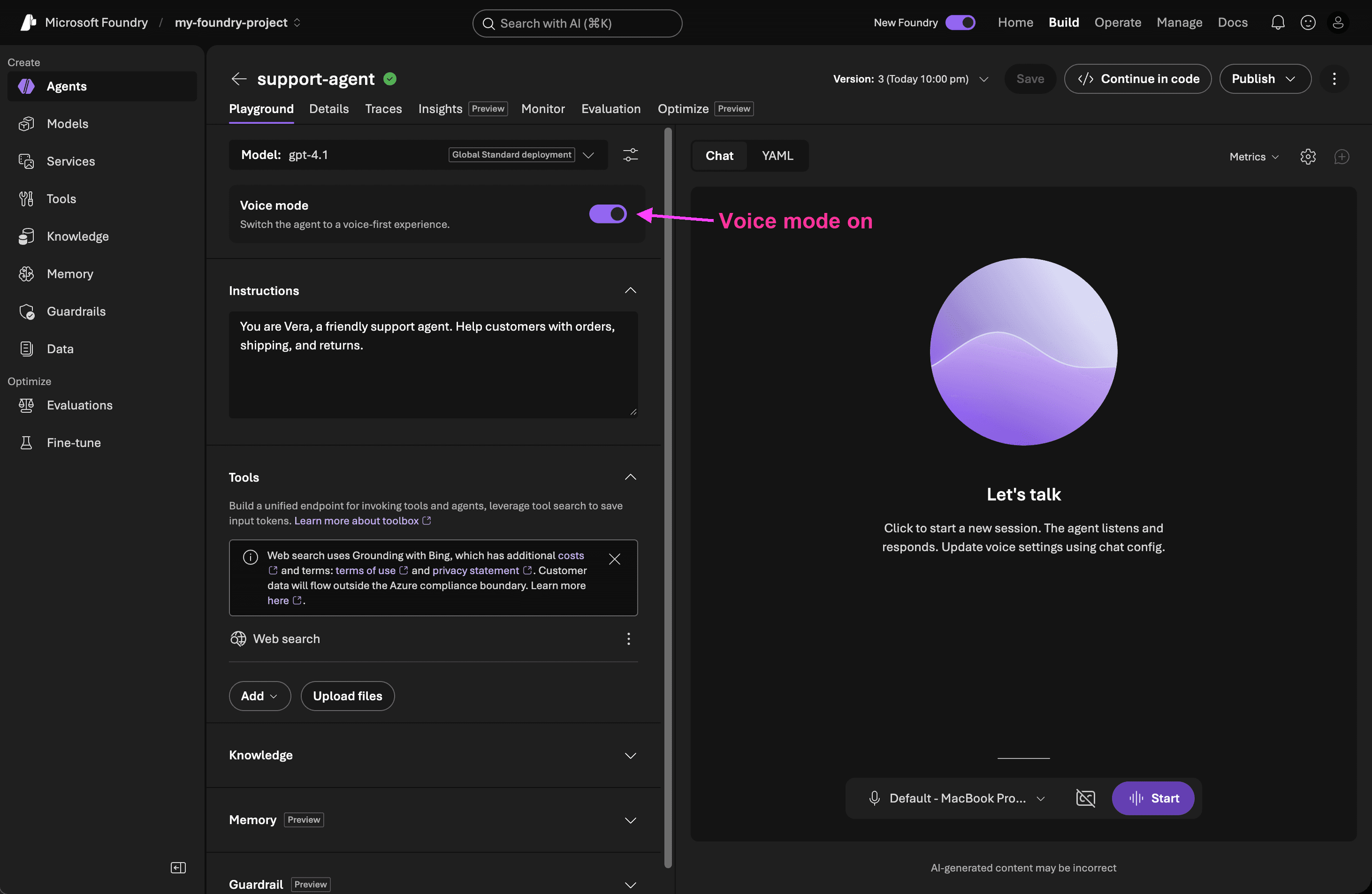Open more options menu next to Publish
The width and height of the screenshot is (1372, 894).
pyautogui.click(x=1334, y=79)
